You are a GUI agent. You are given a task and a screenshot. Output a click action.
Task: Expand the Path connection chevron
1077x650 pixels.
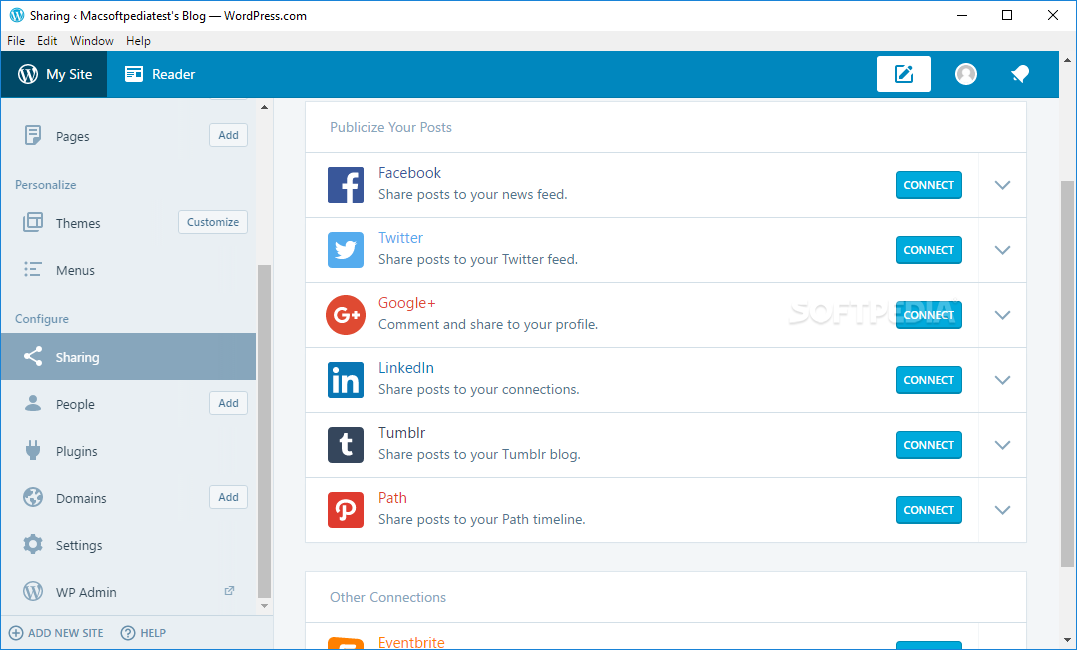point(1002,510)
